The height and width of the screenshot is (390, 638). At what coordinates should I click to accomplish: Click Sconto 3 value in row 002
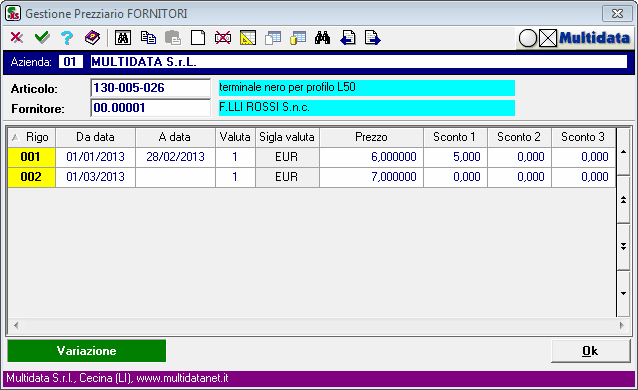(x=583, y=177)
